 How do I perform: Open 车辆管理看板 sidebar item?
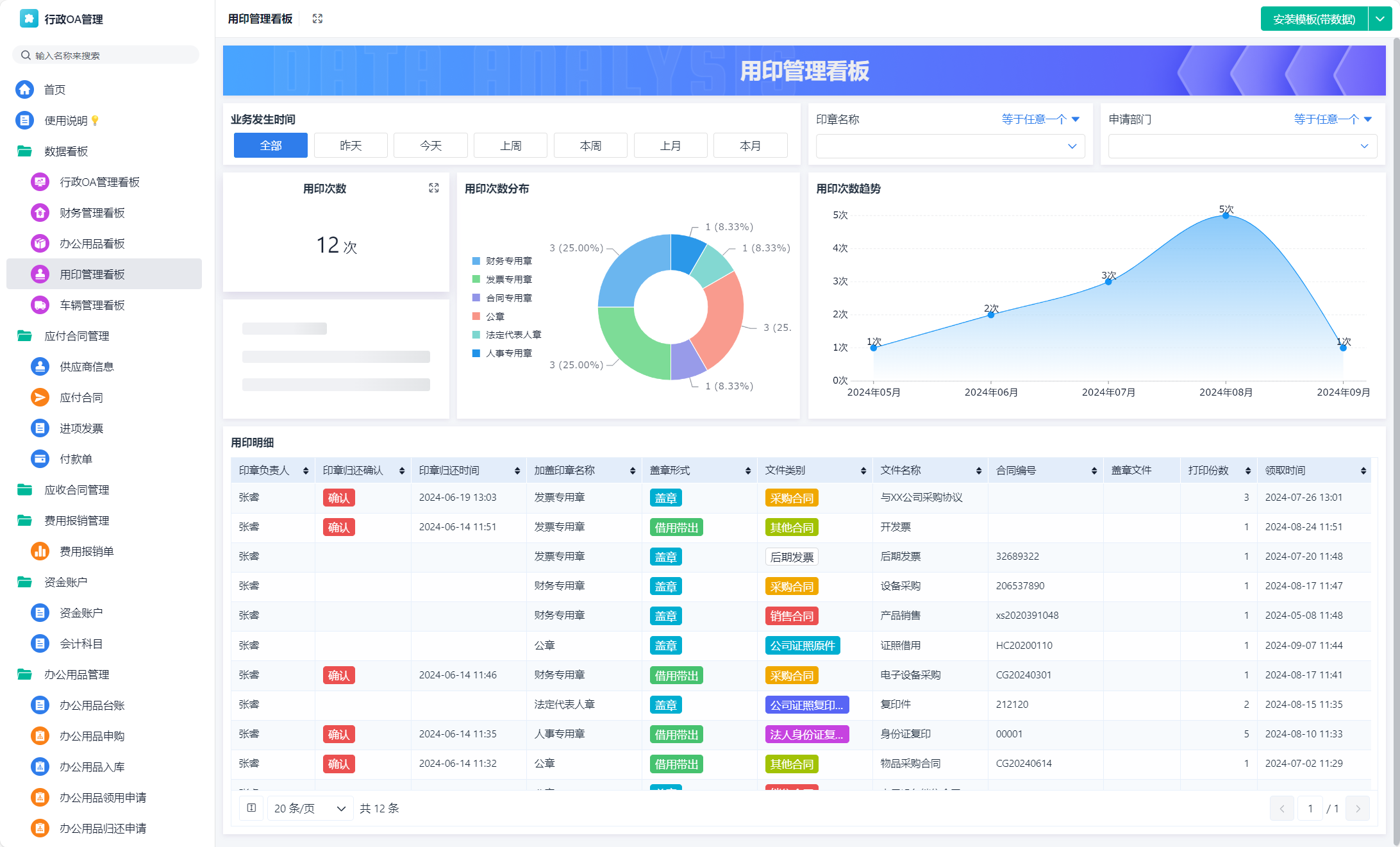92,305
